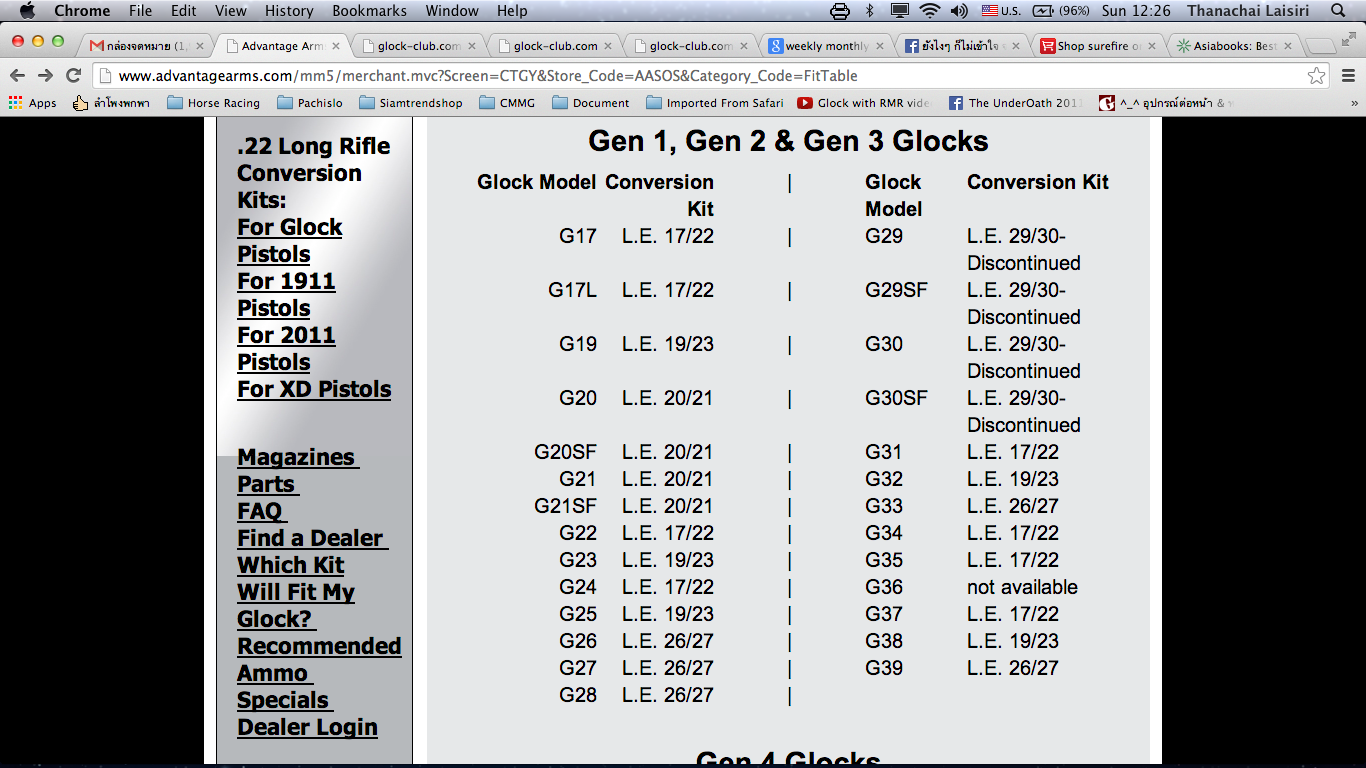The height and width of the screenshot is (768, 1366).
Task: Follow the For 1911 Pistols link
Action: [286, 294]
